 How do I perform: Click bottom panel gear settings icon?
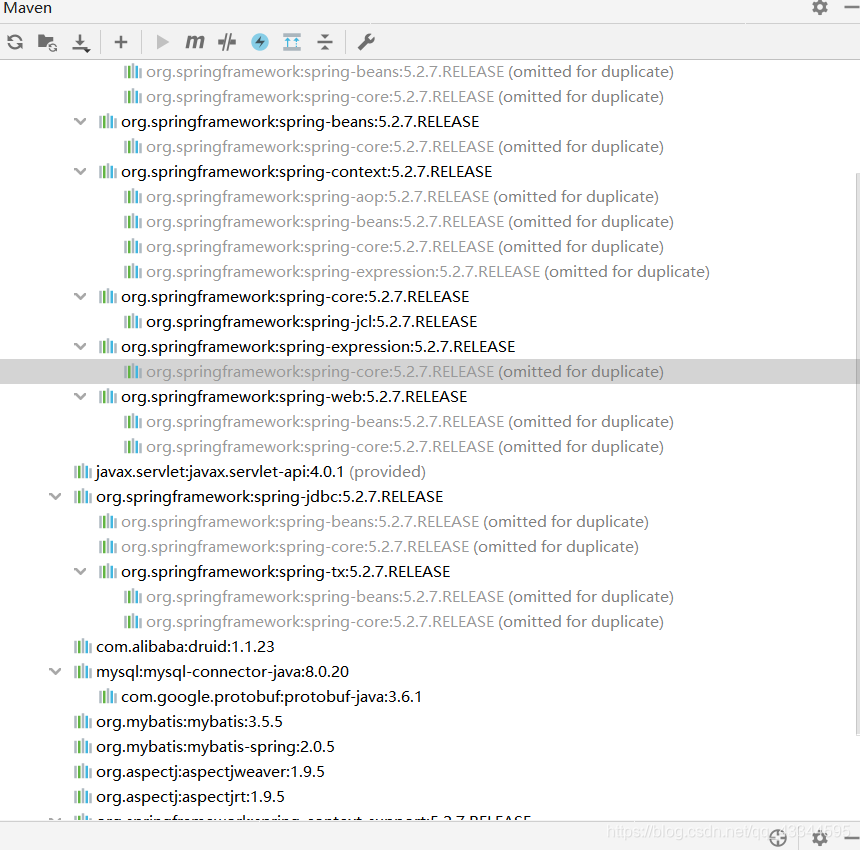[819, 838]
